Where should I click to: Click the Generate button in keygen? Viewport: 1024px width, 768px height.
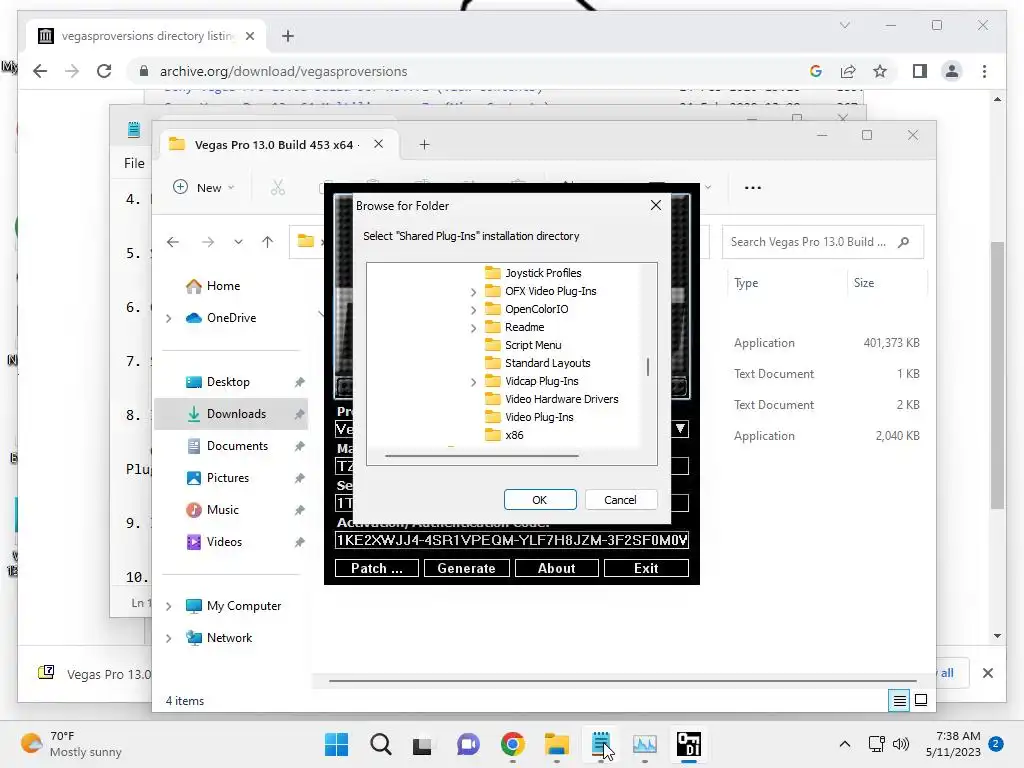(x=466, y=568)
